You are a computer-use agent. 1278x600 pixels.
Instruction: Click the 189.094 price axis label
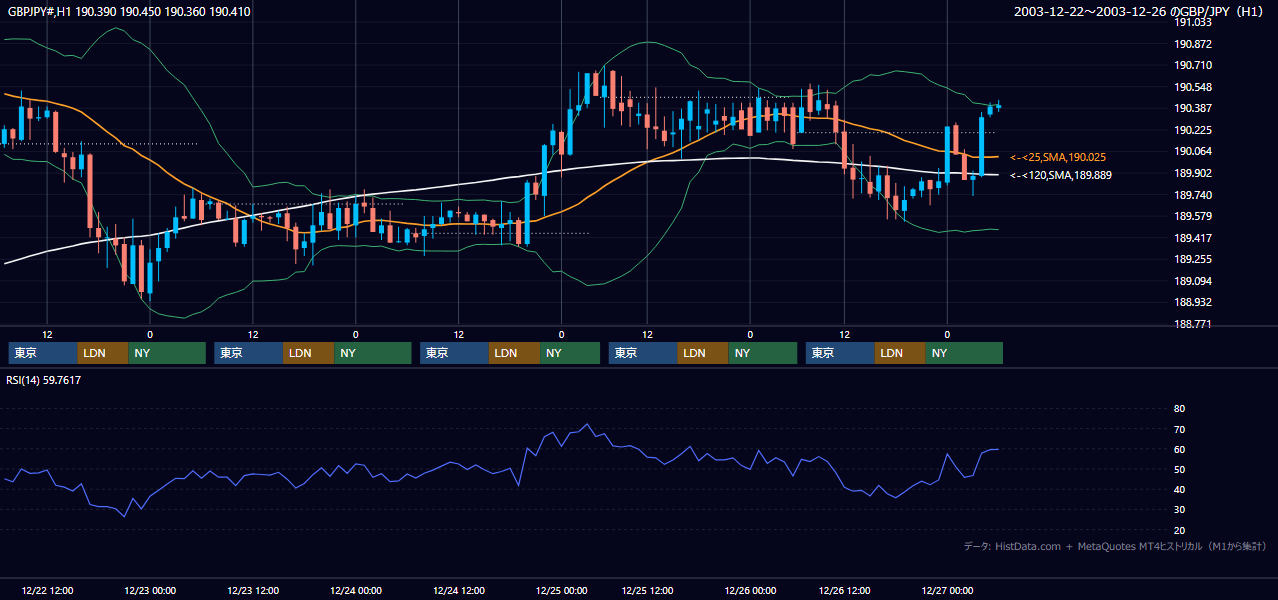[x=1193, y=281]
